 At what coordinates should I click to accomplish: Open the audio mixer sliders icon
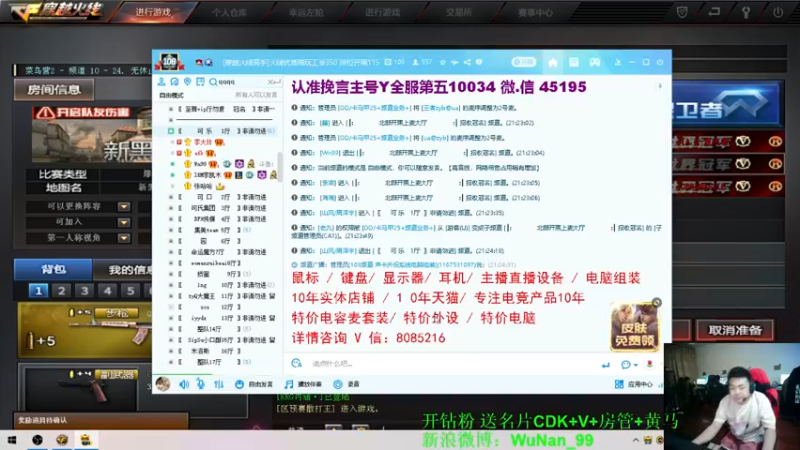click(x=219, y=384)
